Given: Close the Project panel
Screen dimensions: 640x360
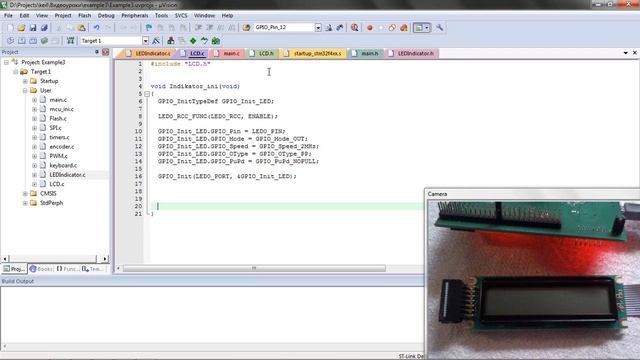Looking at the screenshot, I should [x=105, y=52].
